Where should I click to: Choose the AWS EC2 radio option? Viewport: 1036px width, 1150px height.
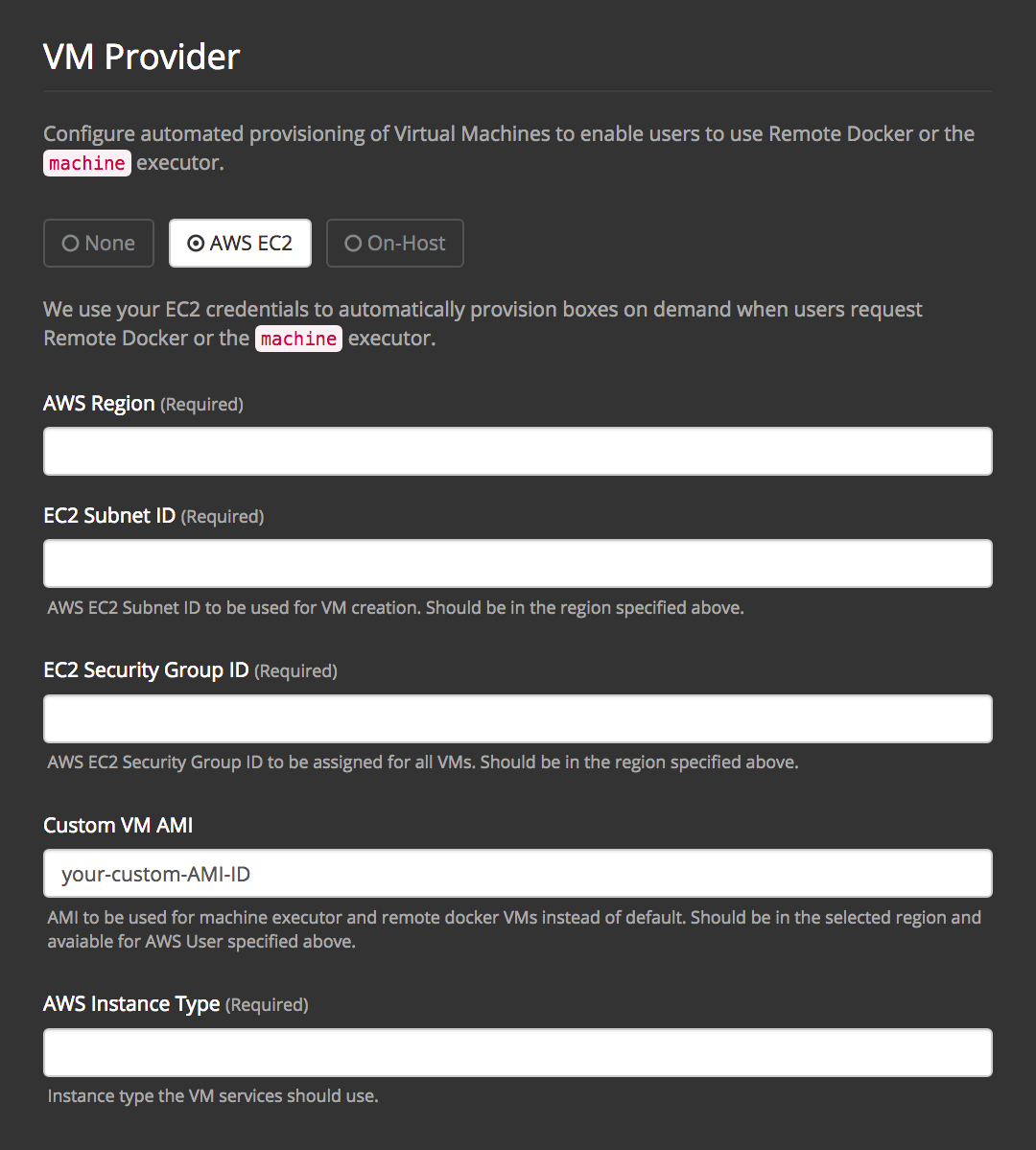click(240, 244)
